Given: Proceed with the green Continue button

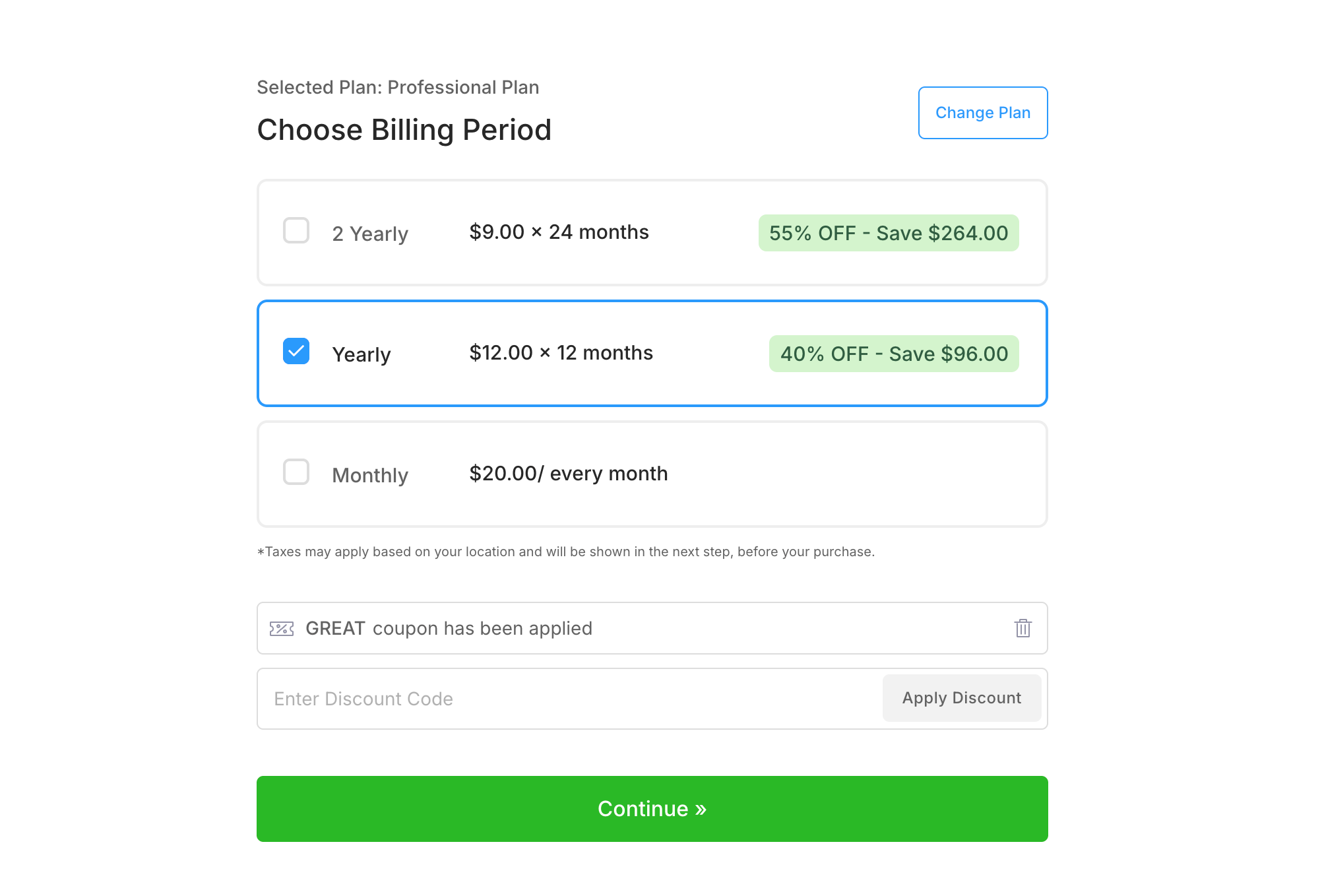Looking at the screenshot, I should [652, 808].
